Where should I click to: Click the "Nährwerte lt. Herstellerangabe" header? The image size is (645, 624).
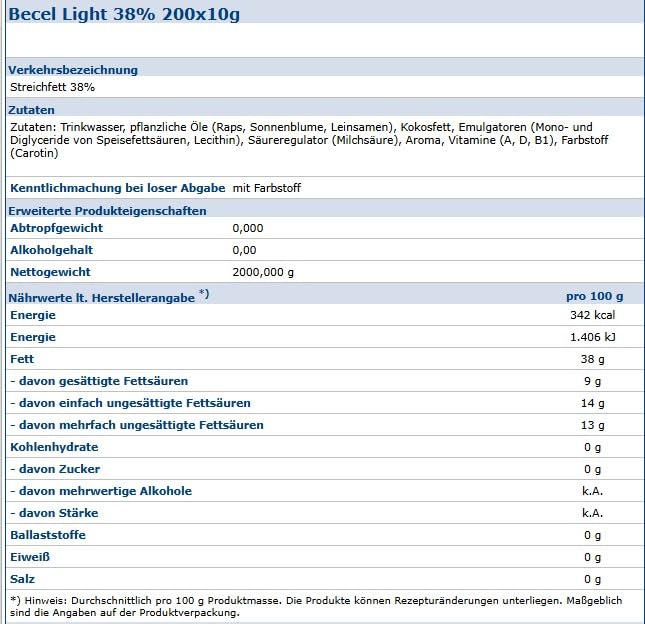pyautogui.click(x=109, y=296)
